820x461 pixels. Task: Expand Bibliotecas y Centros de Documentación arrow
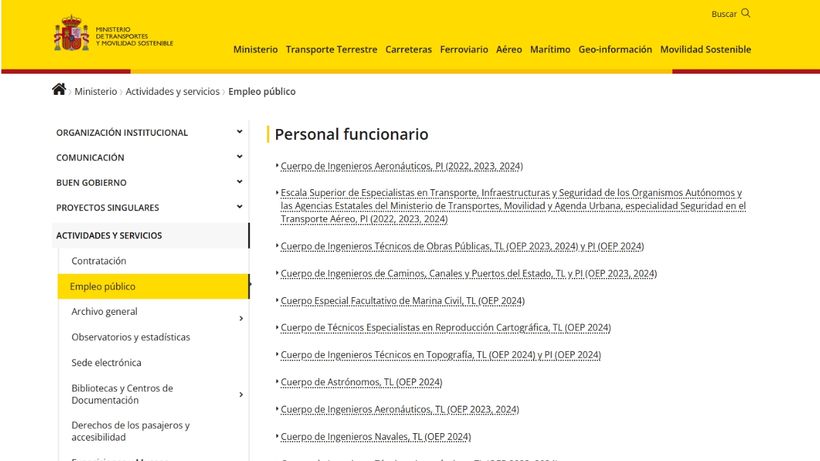tap(241, 394)
